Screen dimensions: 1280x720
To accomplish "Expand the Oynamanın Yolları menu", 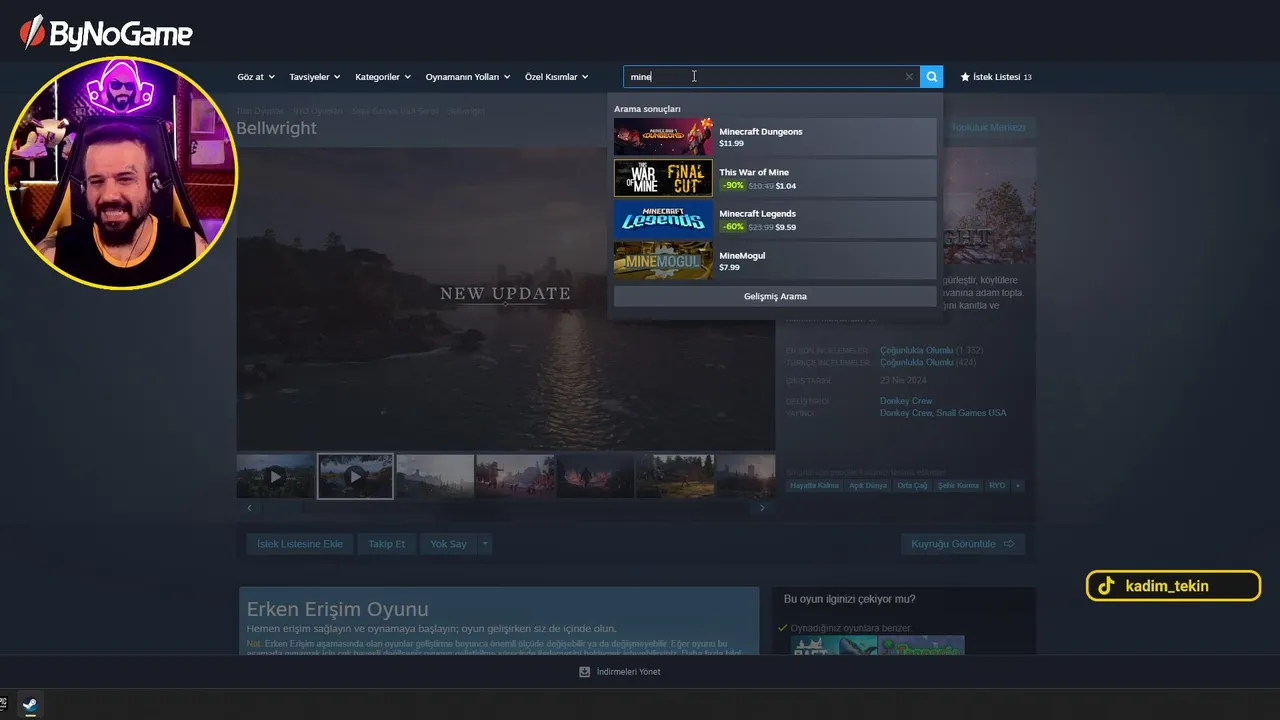I will click(x=468, y=77).
